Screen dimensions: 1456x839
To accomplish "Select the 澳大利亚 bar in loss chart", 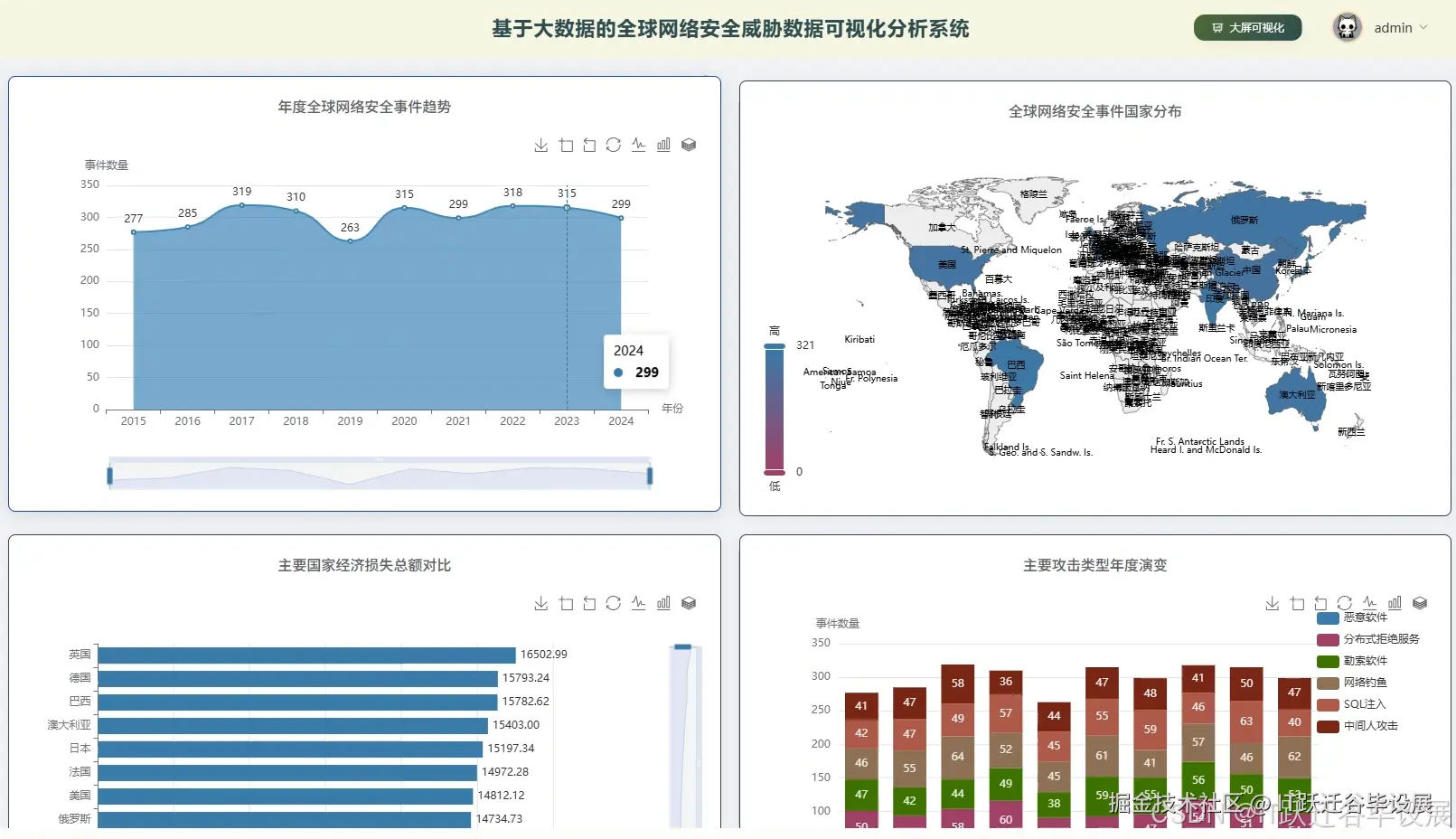I will click(294, 725).
